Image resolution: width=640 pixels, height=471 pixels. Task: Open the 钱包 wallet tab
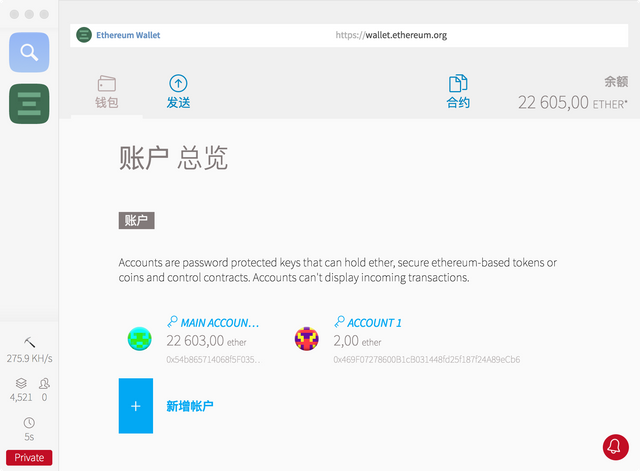pos(107,92)
